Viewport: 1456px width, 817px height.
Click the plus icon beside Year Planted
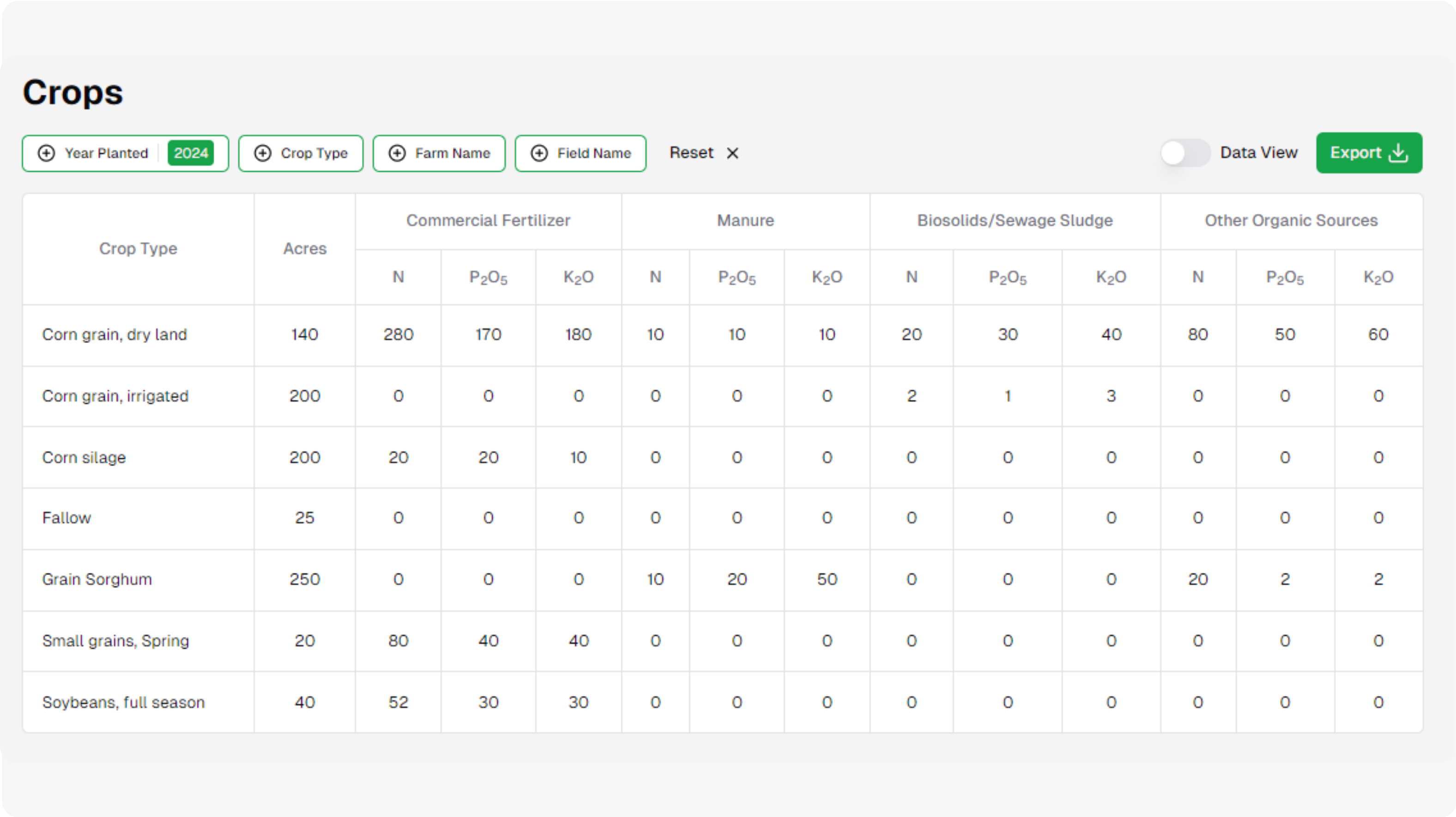pos(46,153)
